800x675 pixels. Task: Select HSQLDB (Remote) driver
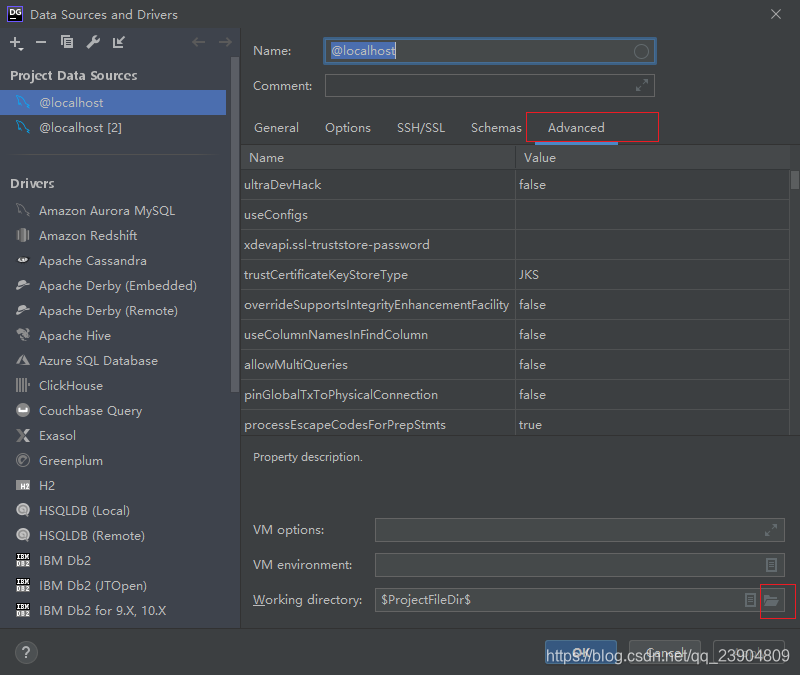pyautogui.click(x=115, y=536)
